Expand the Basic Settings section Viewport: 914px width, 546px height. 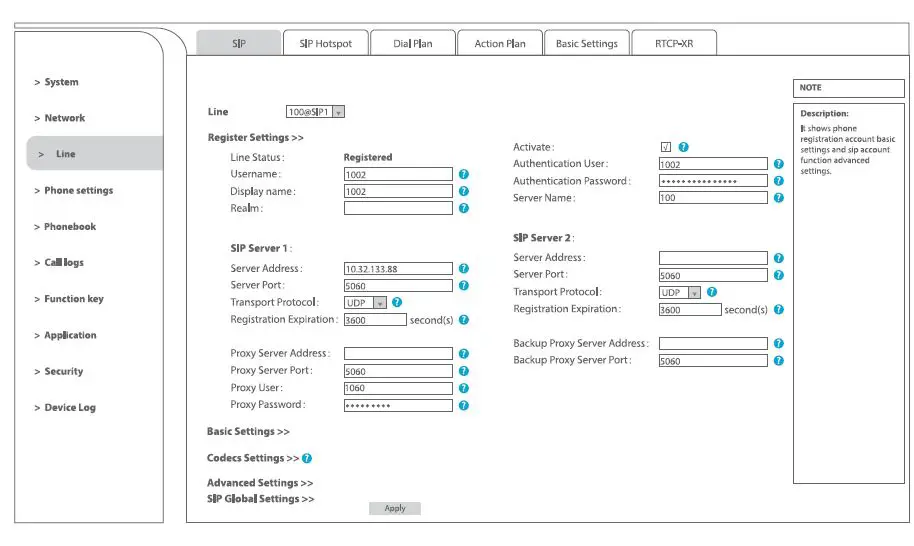click(248, 431)
